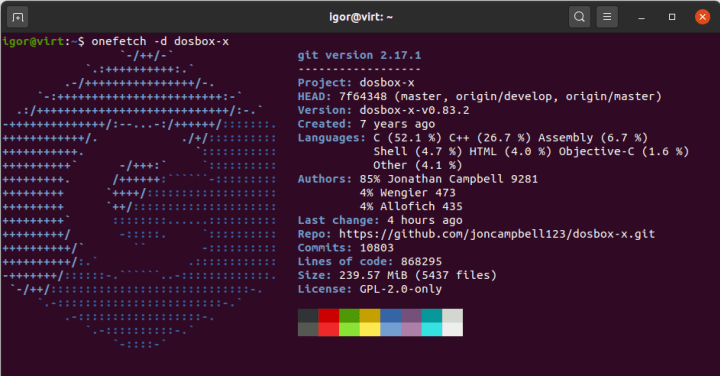Click the igor@virt shell prompt
The width and height of the screenshot is (720, 376).
(44, 41)
